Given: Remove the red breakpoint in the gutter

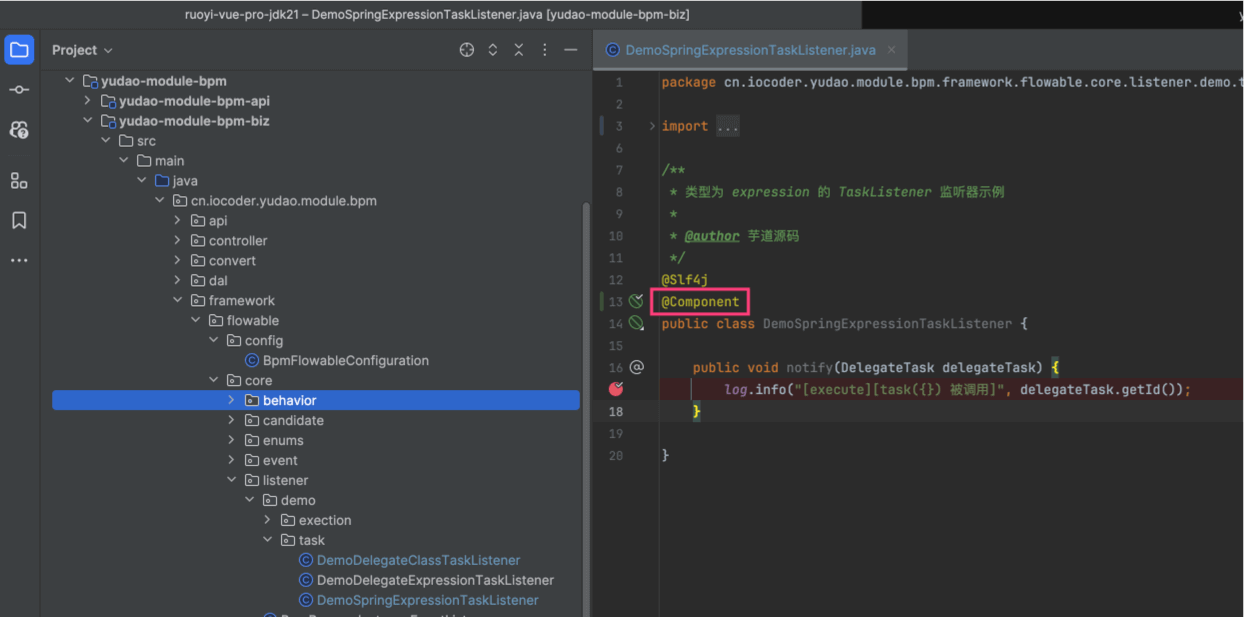Looking at the screenshot, I should click(618, 389).
